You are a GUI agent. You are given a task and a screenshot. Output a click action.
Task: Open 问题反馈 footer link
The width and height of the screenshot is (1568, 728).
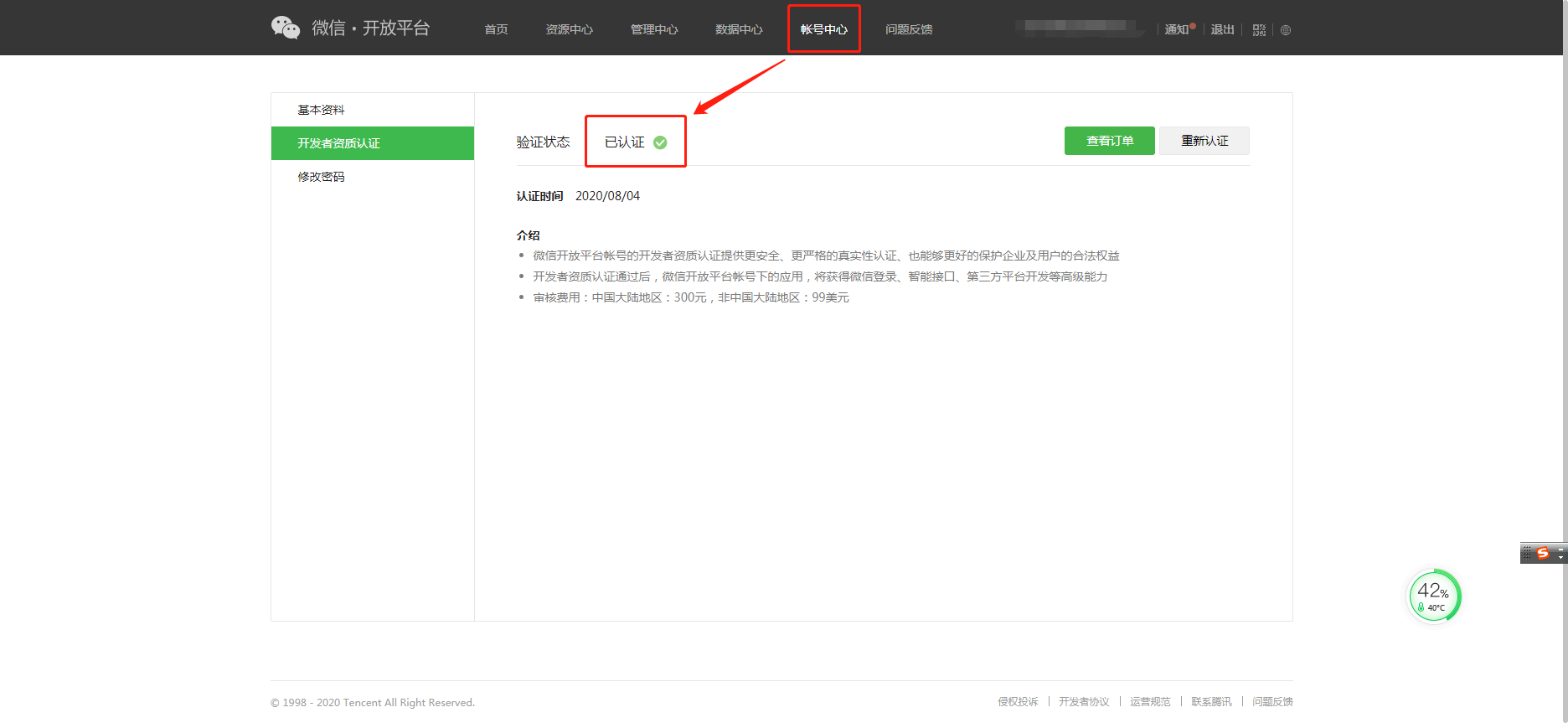coord(1272,702)
